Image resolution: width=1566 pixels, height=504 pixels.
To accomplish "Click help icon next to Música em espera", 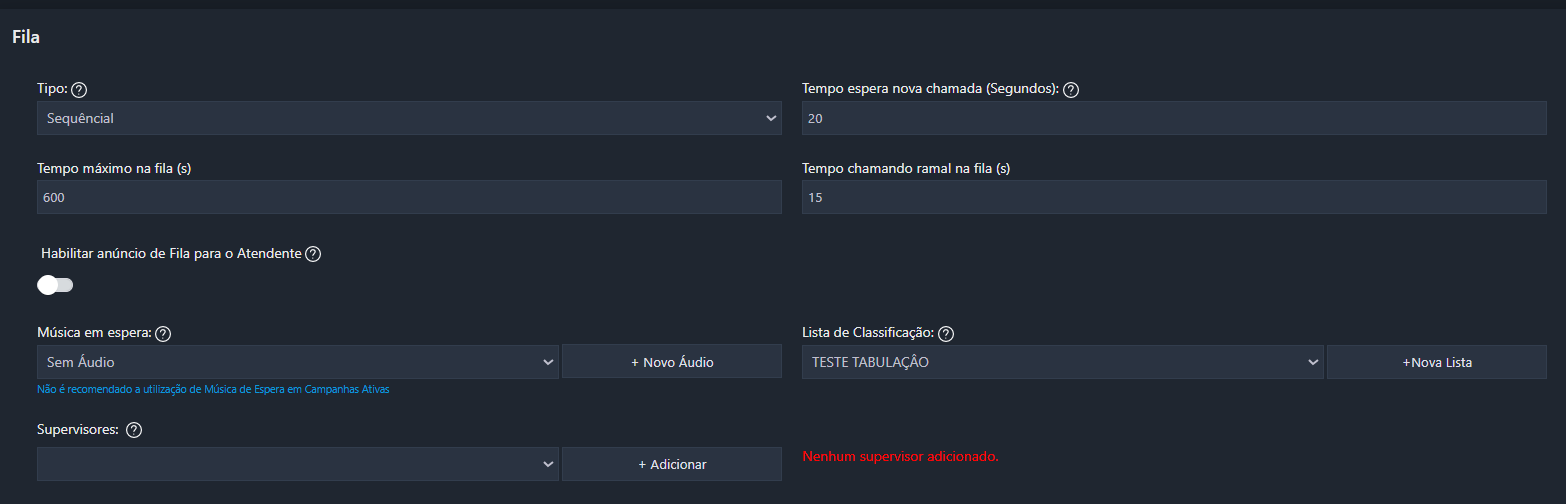I will [x=164, y=334].
